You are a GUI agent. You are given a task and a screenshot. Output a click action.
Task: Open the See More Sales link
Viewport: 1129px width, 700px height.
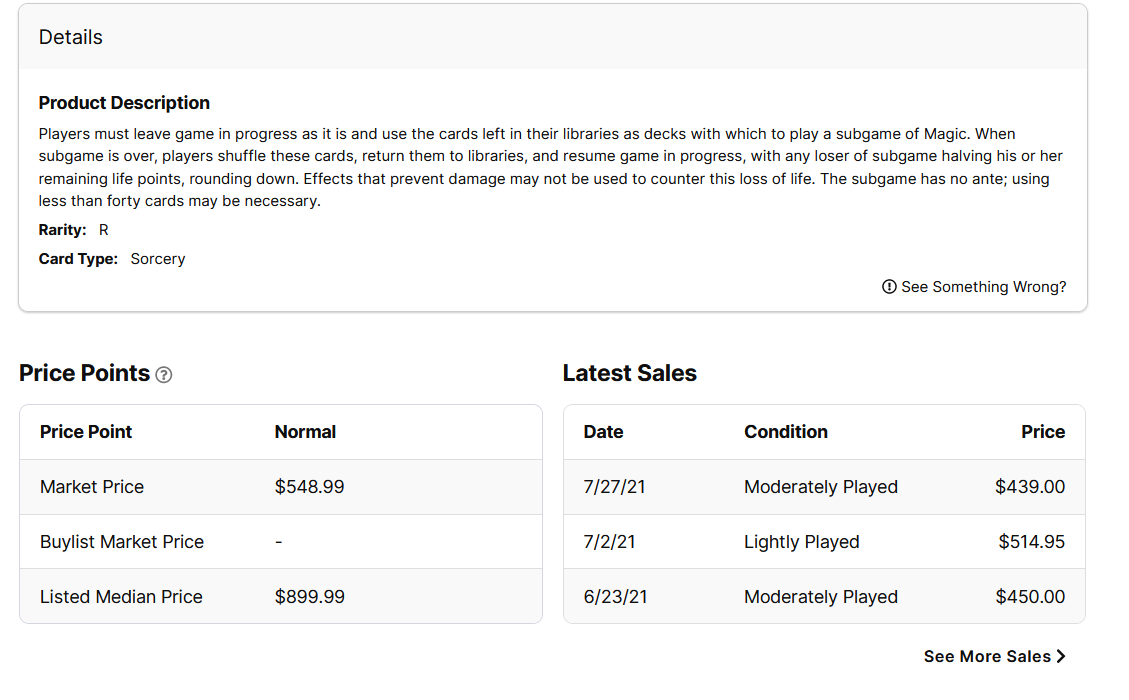click(x=987, y=656)
